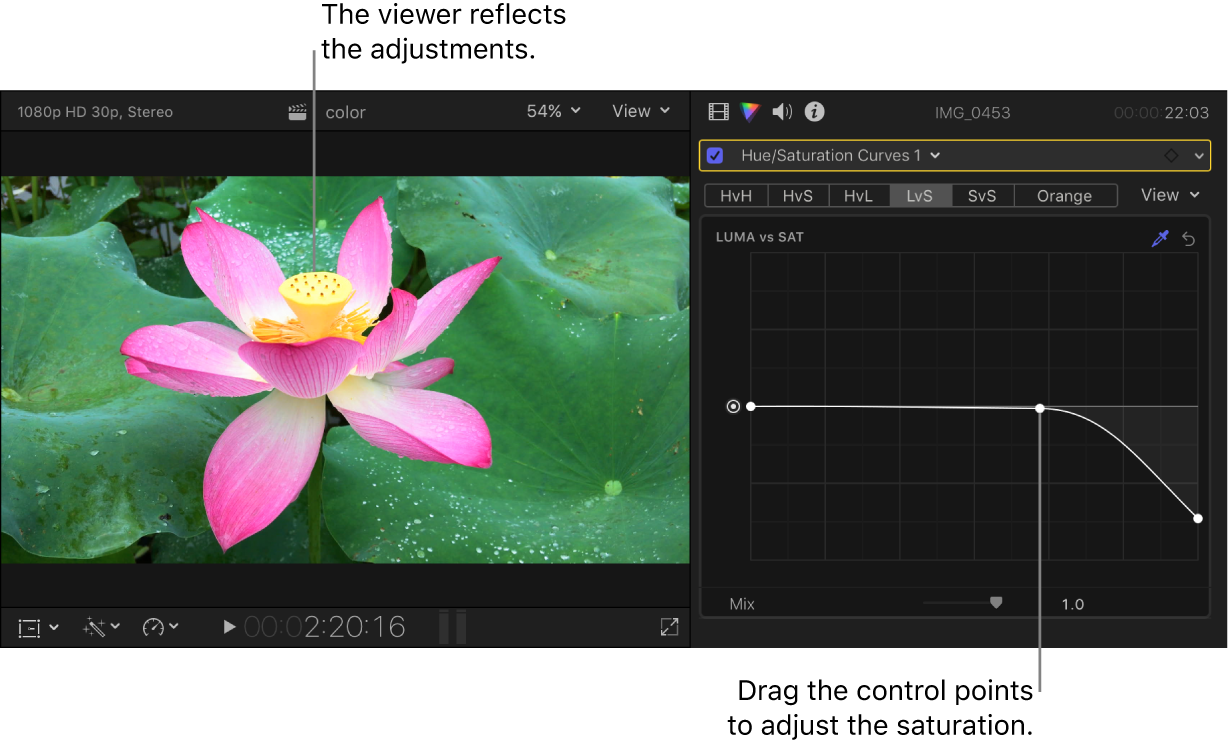This screenshot has width=1230, height=754.
Task: Open the viewer's View menu
Action: 640,111
